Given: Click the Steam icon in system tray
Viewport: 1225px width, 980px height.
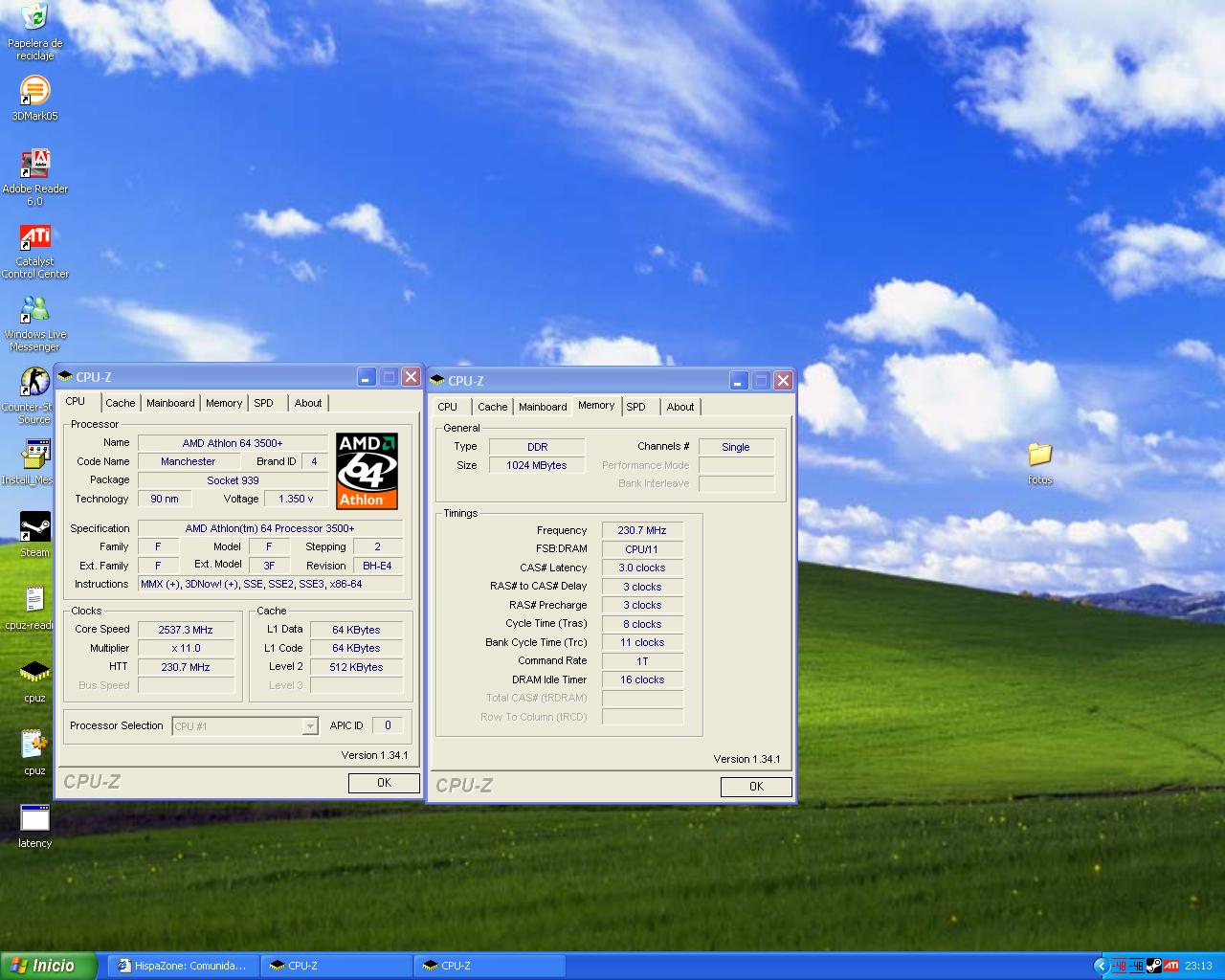Looking at the screenshot, I should click(x=1153, y=966).
